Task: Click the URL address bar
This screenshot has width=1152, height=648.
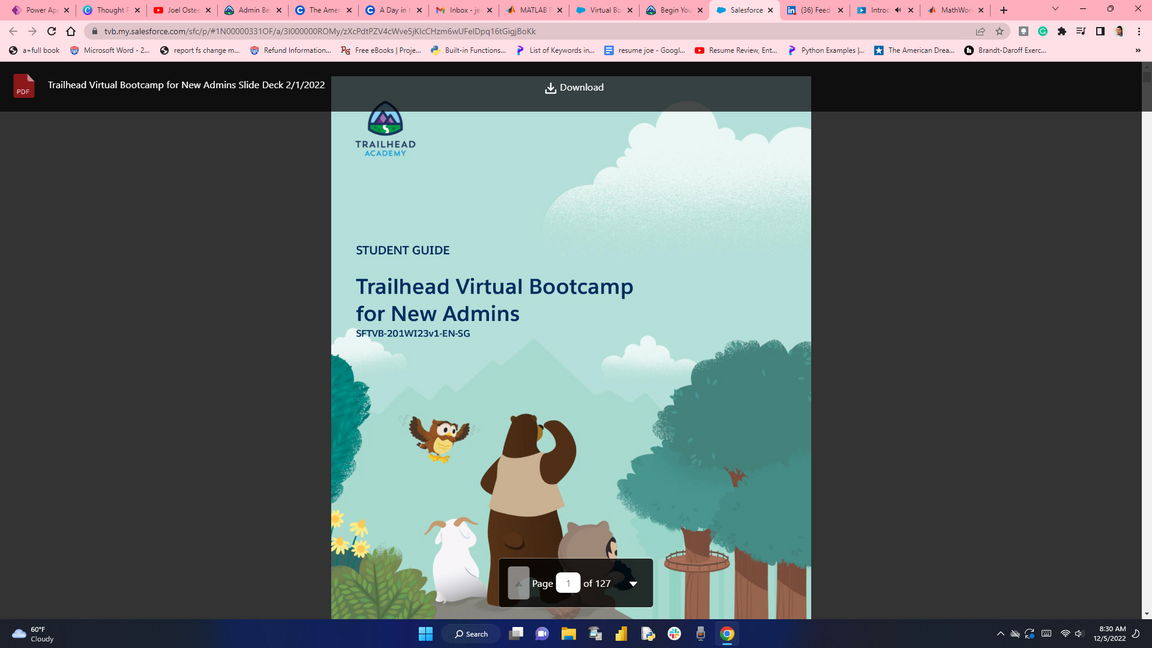Action: (x=529, y=32)
